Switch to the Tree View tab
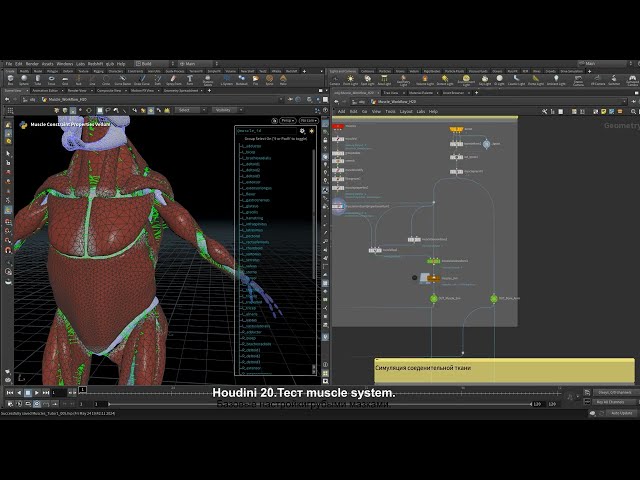The height and width of the screenshot is (480, 640). click(x=391, y=93)
